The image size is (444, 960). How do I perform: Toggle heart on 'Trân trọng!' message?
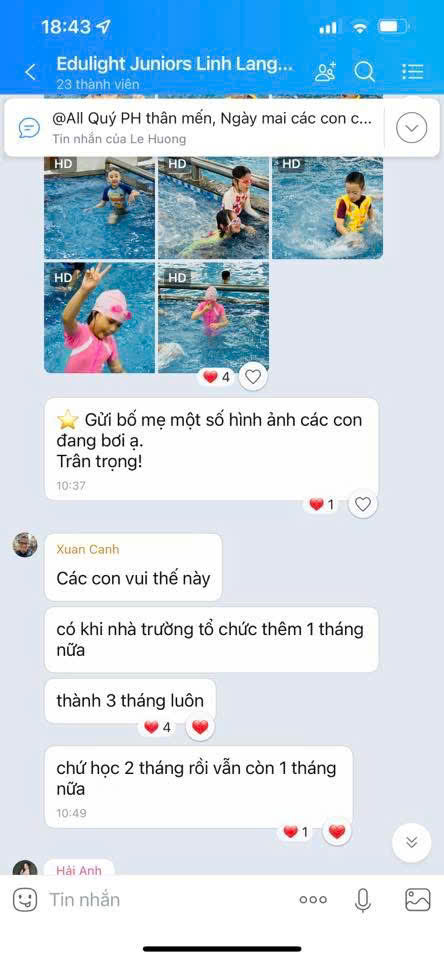363,504
